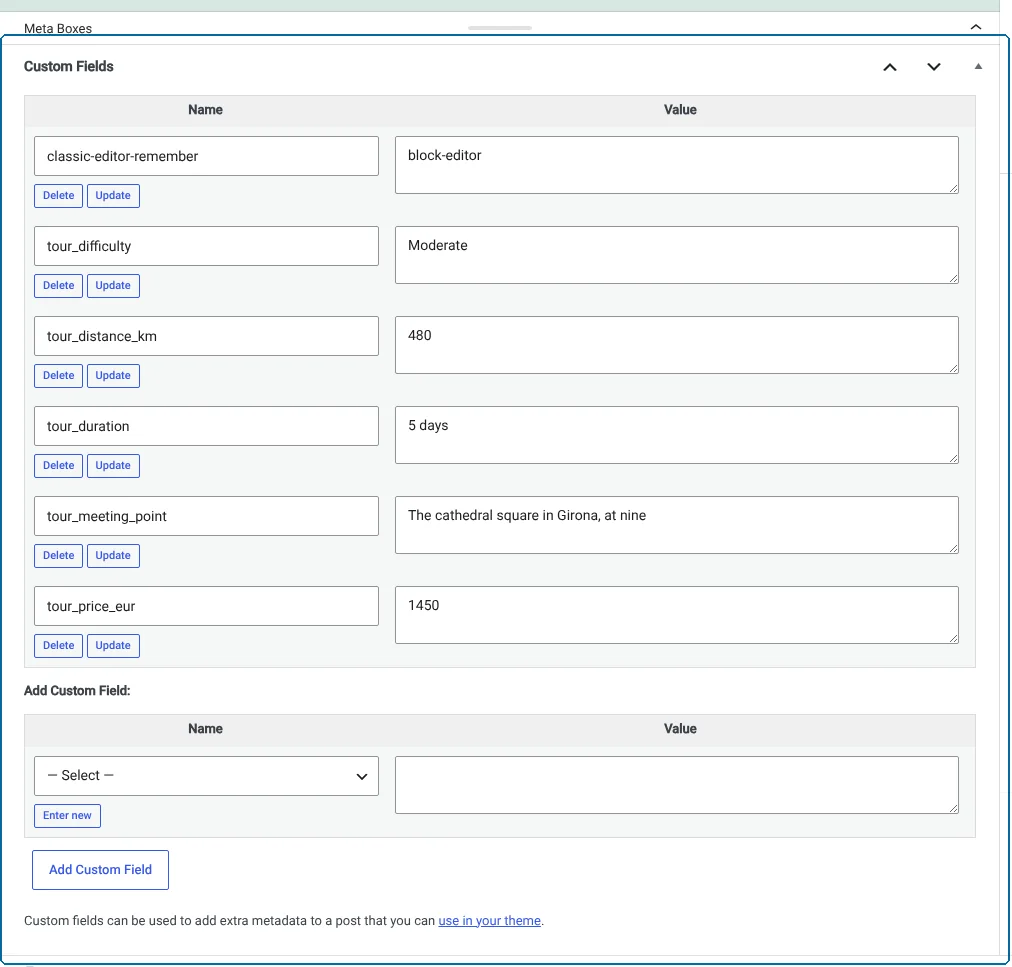The width and height of the screenshot is (1012, 967).
Task: Update the tour_duration field
Action: pyautogui.click(x=113, y=465)
